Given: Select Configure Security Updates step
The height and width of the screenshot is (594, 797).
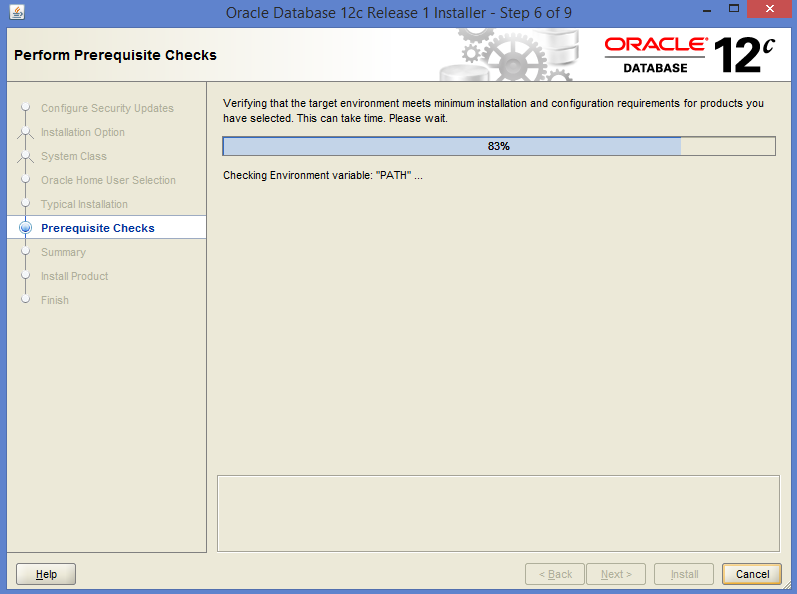Looking at the screenshot, I should click(x=107, y=108).
